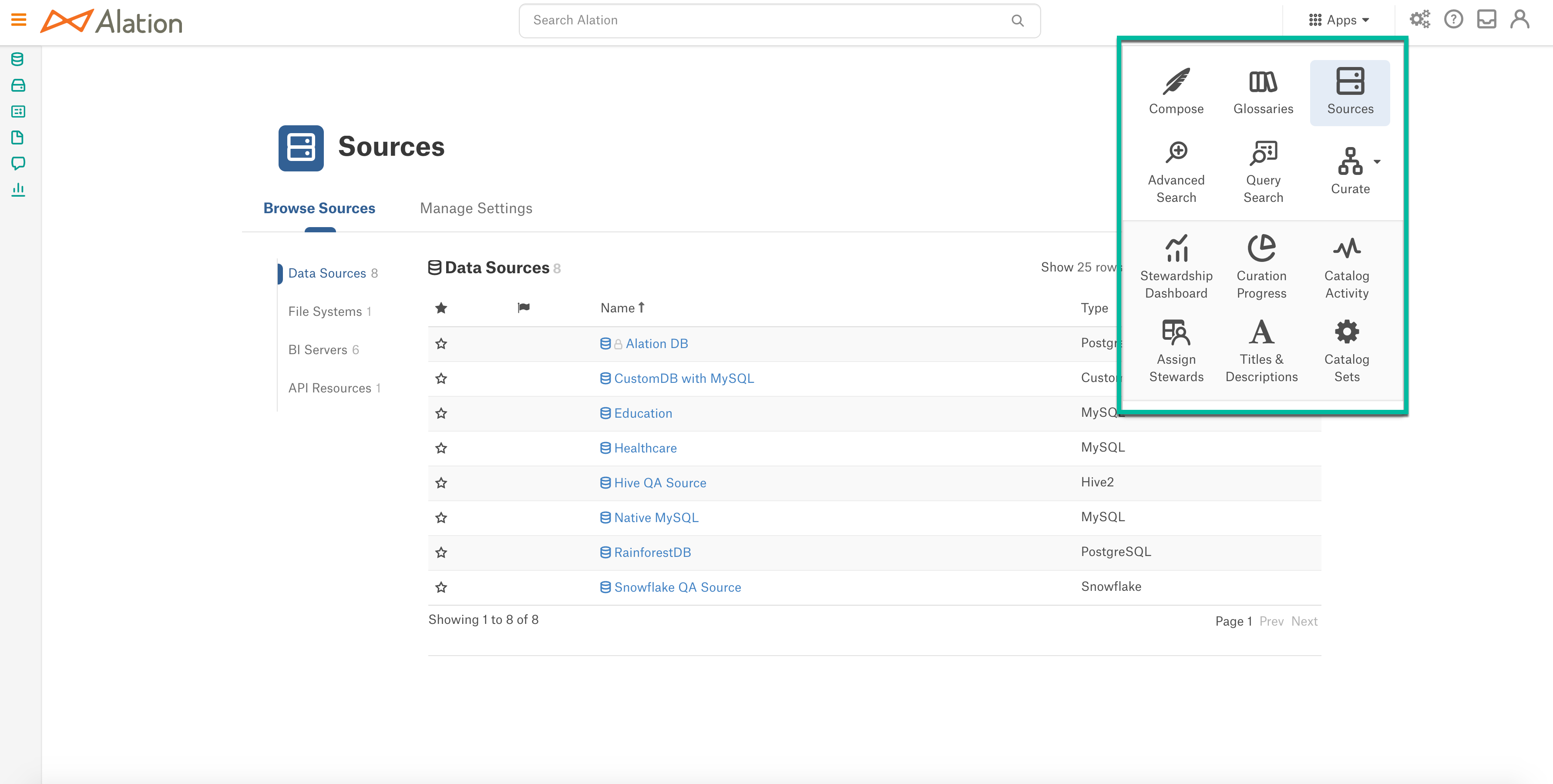Viewport: 1553px width, 784px height.
Task: Switch to Manage Settings tab
Action: point(476,208)
